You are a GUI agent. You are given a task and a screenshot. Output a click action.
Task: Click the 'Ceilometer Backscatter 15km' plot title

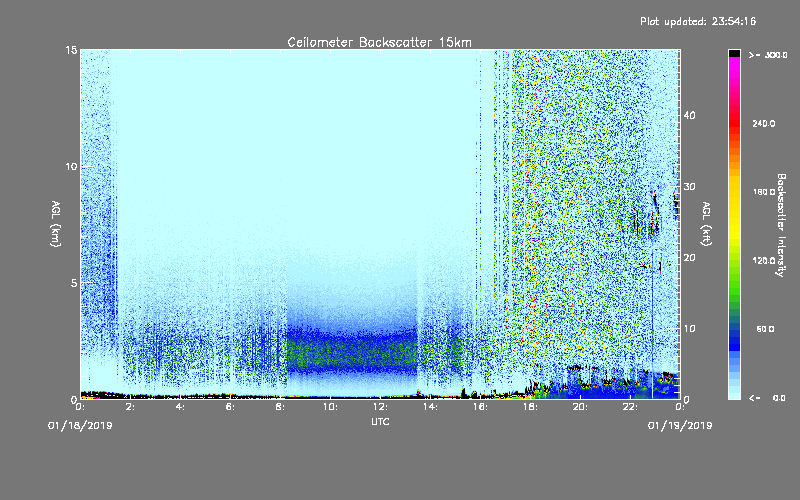(x=379, y=42)
